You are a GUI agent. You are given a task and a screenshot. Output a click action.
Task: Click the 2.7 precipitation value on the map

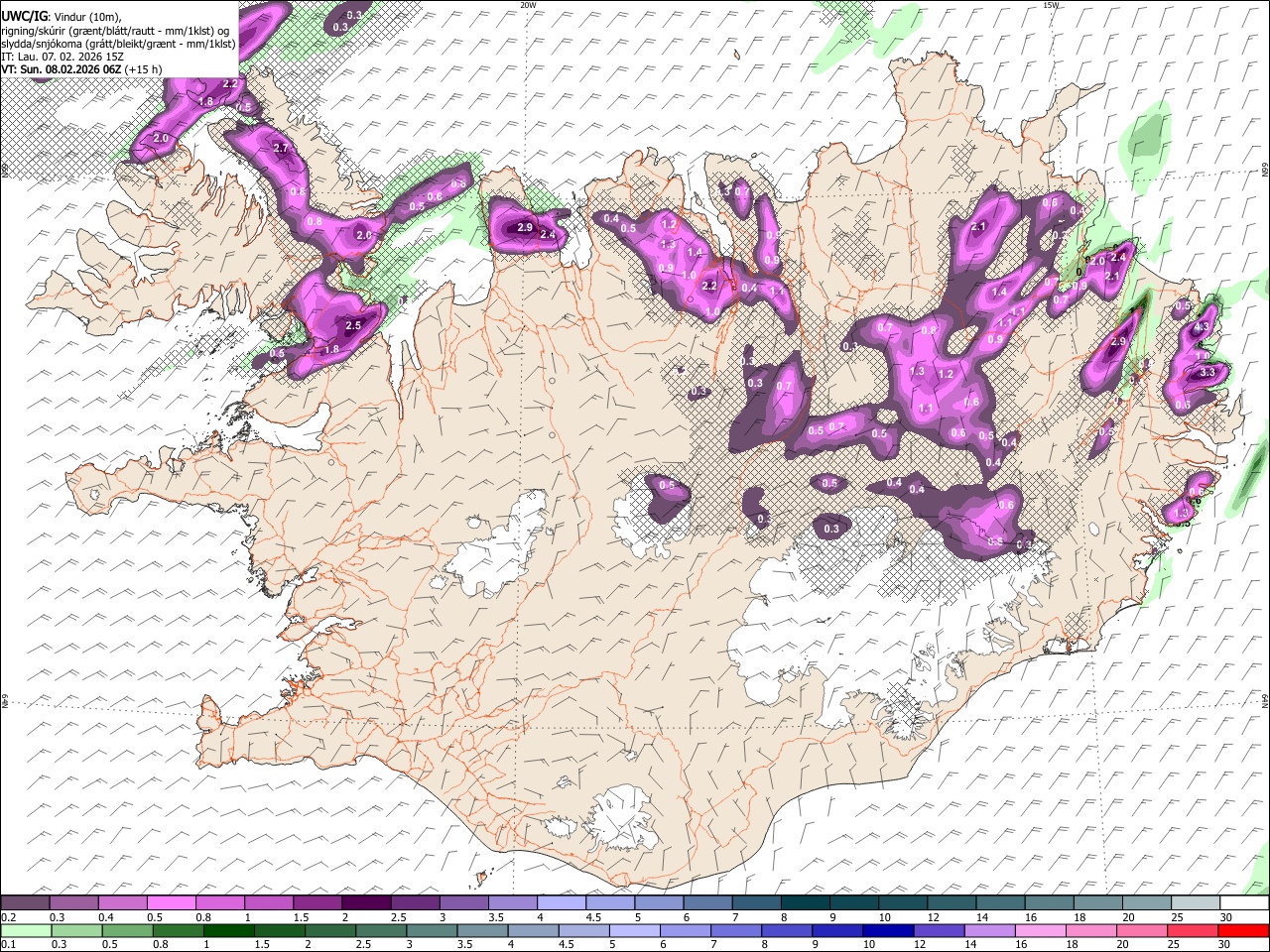280,149
